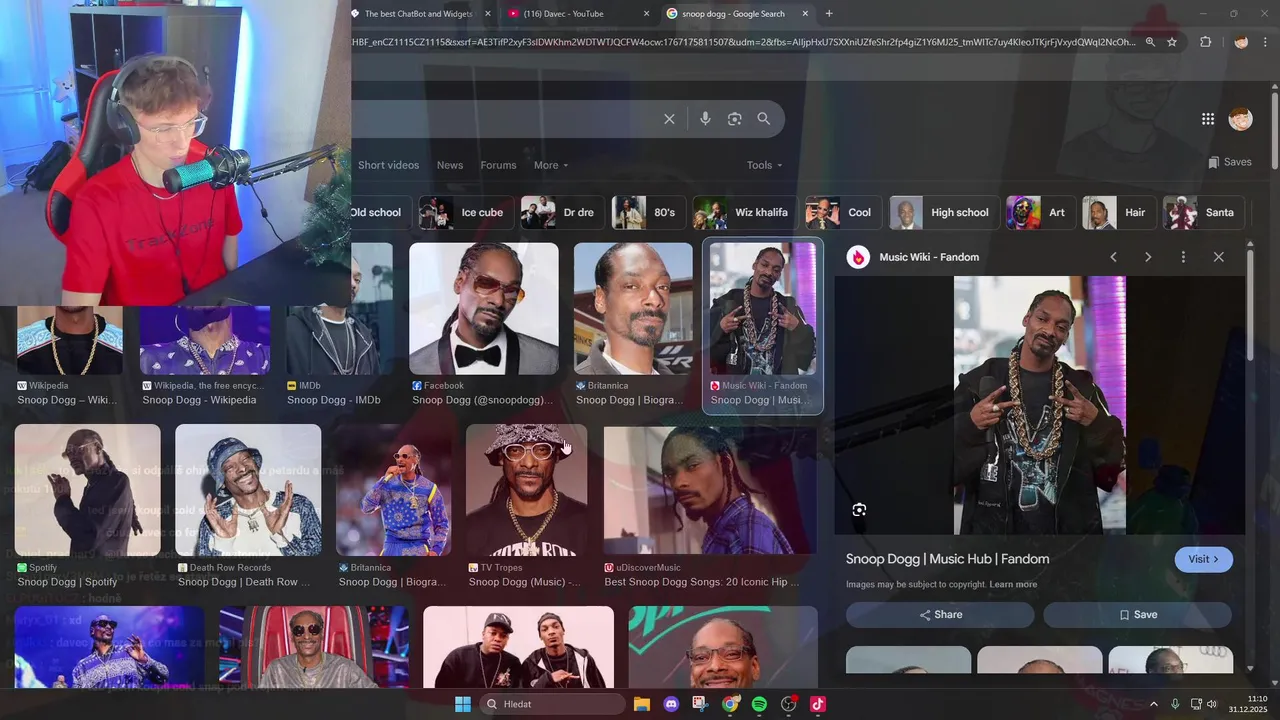The image size is (1280, 720).
Task: Open zoom indicator in address bar
Action: click(x=1150, y=42)
